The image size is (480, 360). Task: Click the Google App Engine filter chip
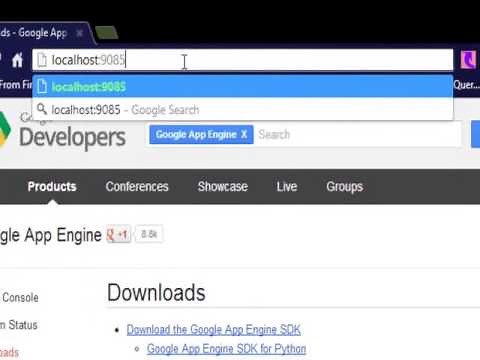201,134
